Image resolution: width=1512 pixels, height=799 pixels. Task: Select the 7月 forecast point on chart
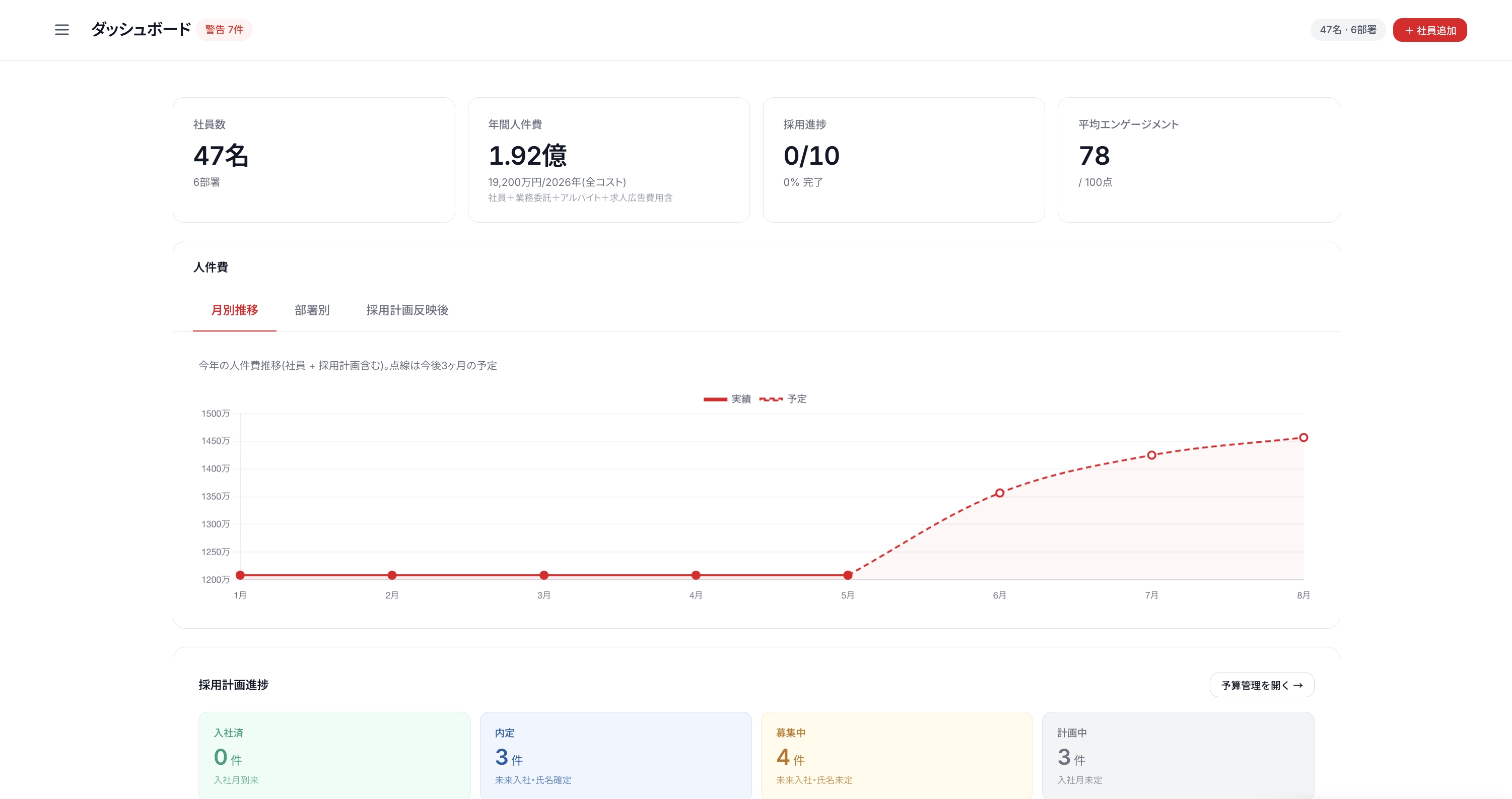pos(1151,455)
